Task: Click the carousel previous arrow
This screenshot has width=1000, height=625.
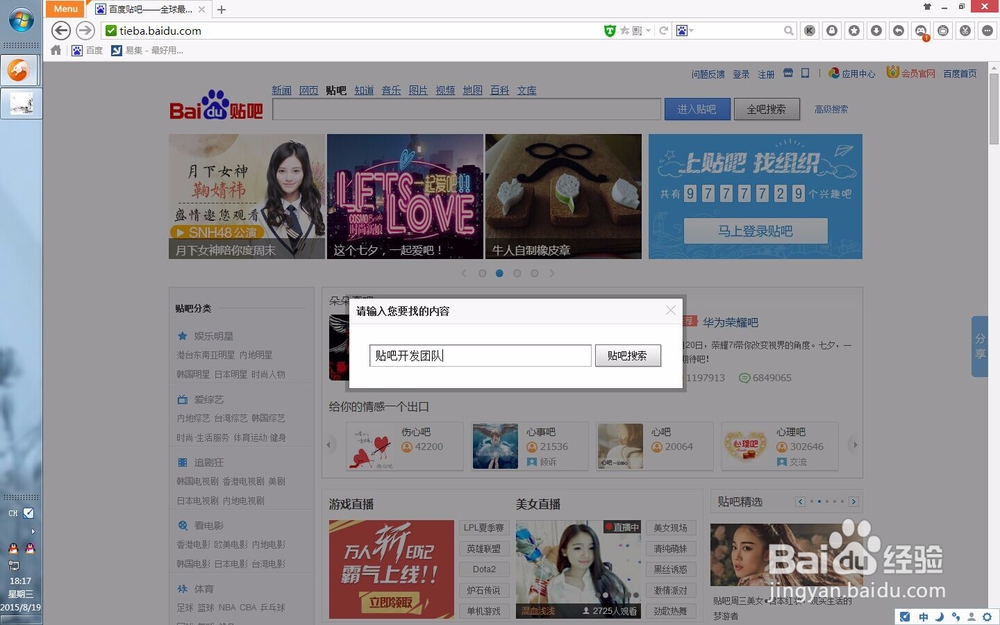Action: (464, 273)
